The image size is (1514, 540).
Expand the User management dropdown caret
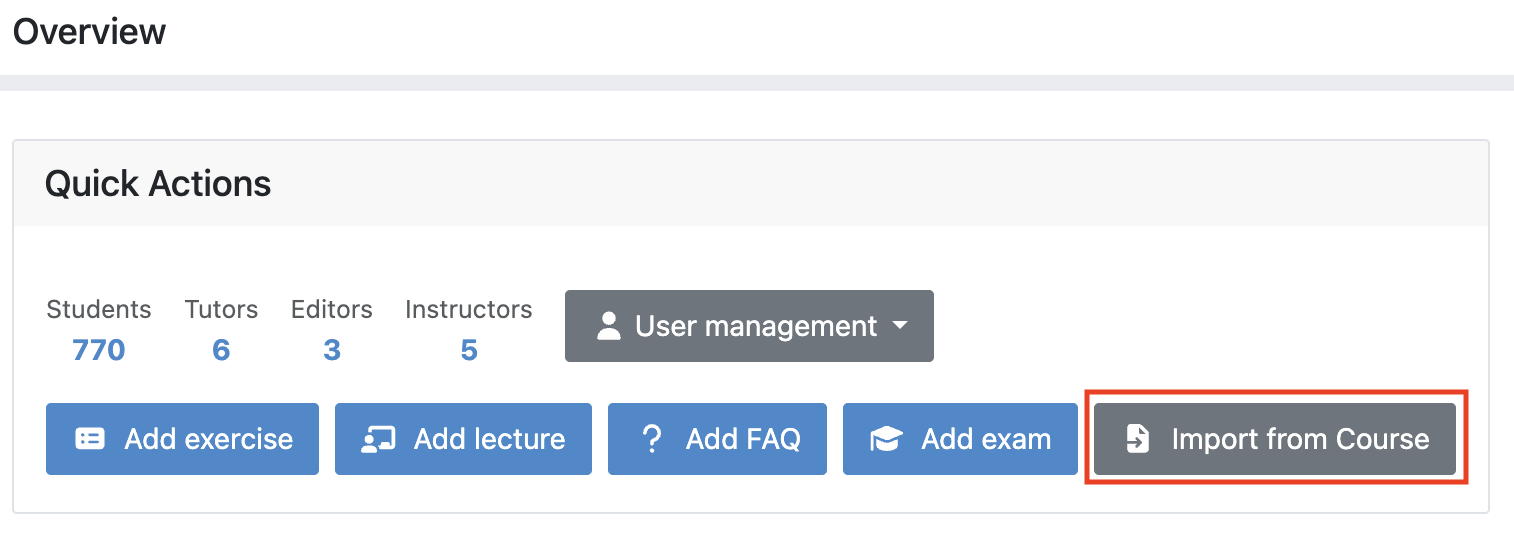tap(900, 326)
